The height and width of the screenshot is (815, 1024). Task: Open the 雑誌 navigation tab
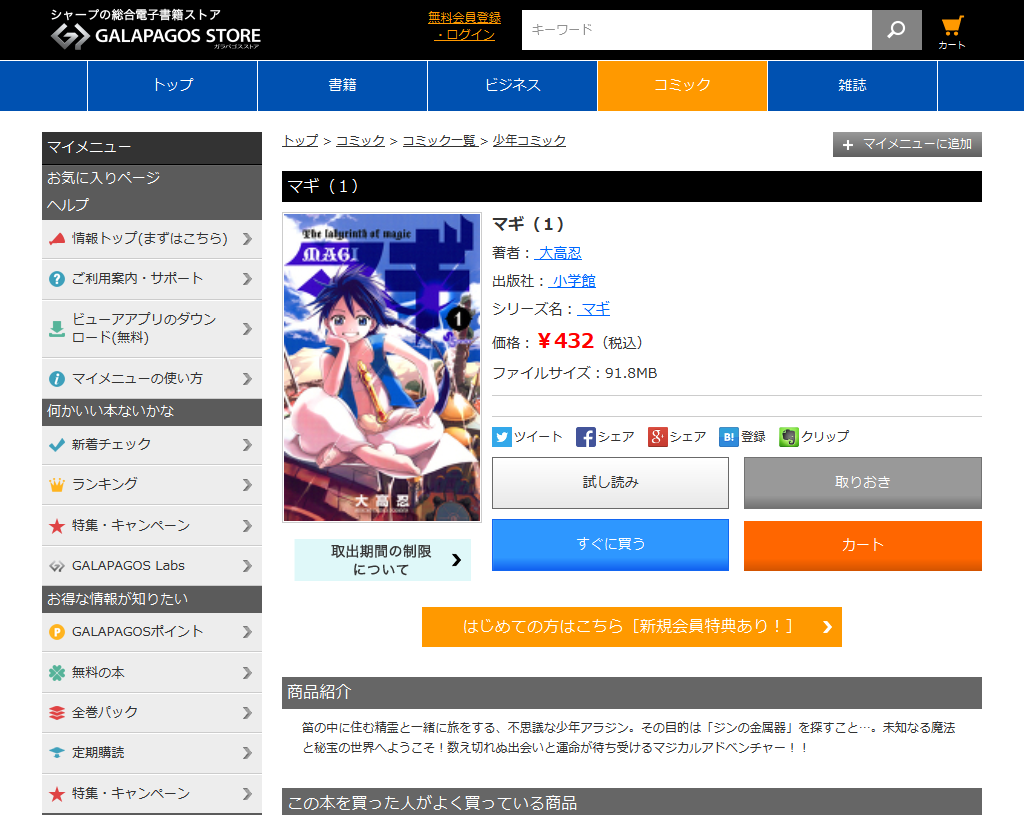852,86
